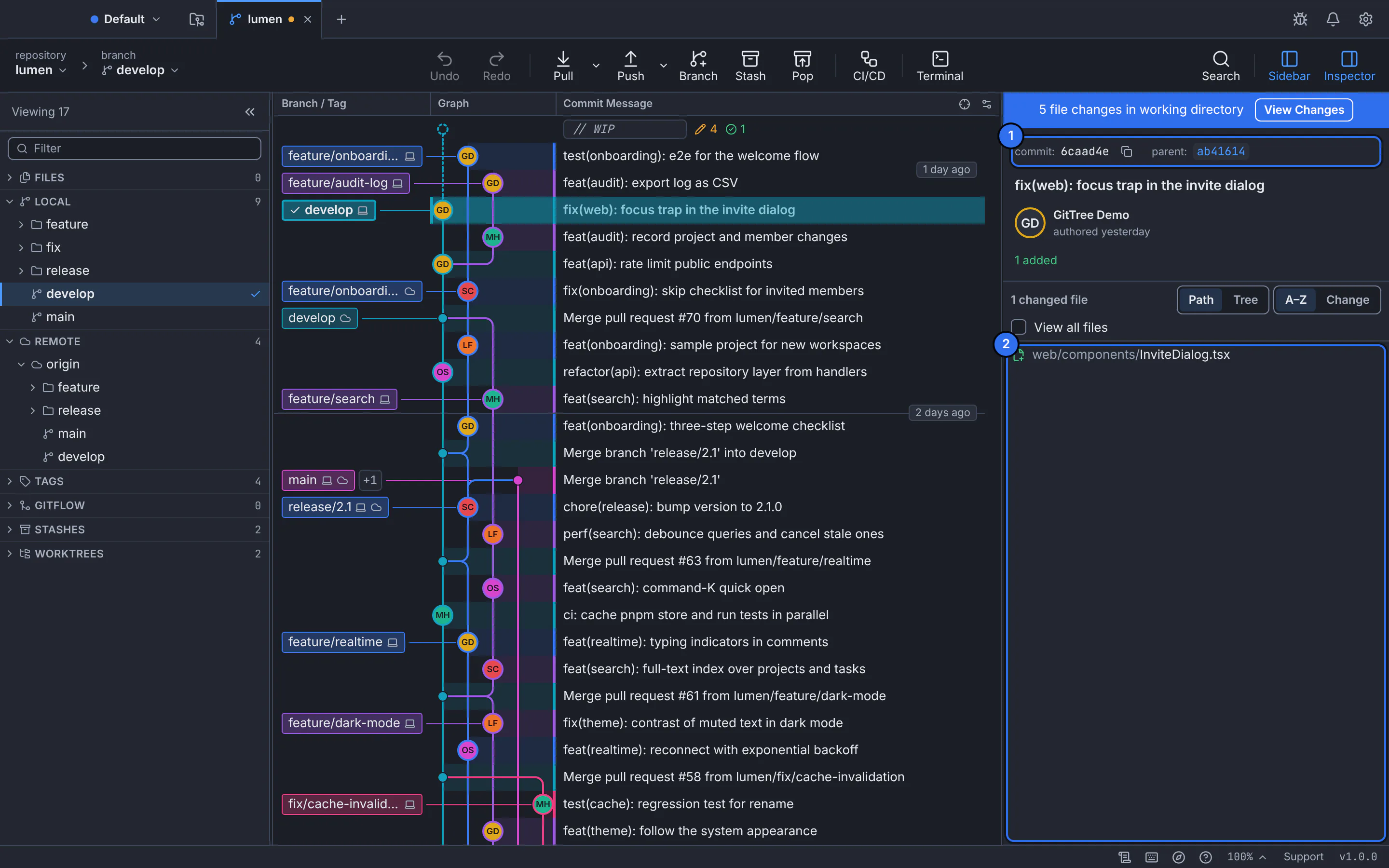This screenshot has width=1389, height=868.
Task: Click the View Changes button
Action: [x=1304, y=109]
